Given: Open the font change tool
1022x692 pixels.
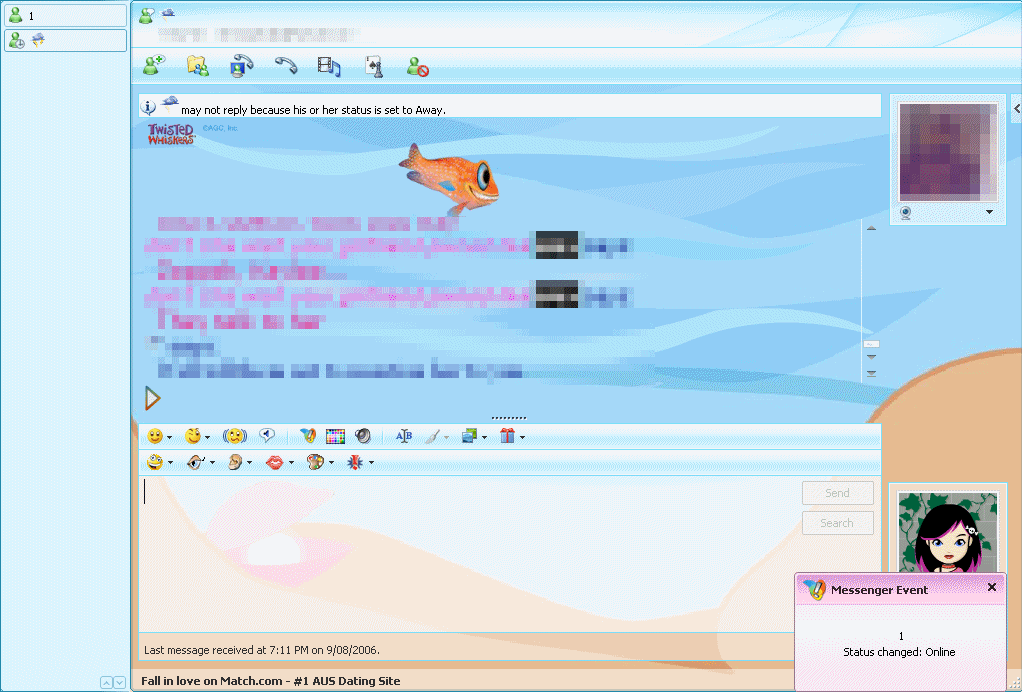Looking at the screenshot, I should [404, 436].
